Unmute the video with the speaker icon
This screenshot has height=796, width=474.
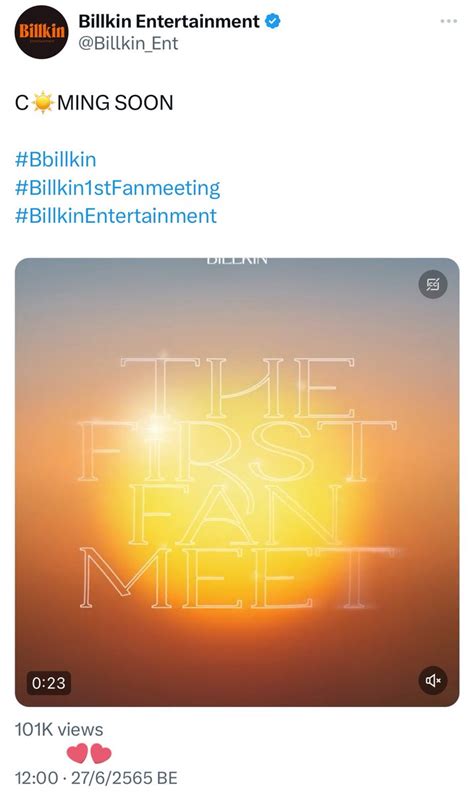pyautogui.click(x=432, y=680)
